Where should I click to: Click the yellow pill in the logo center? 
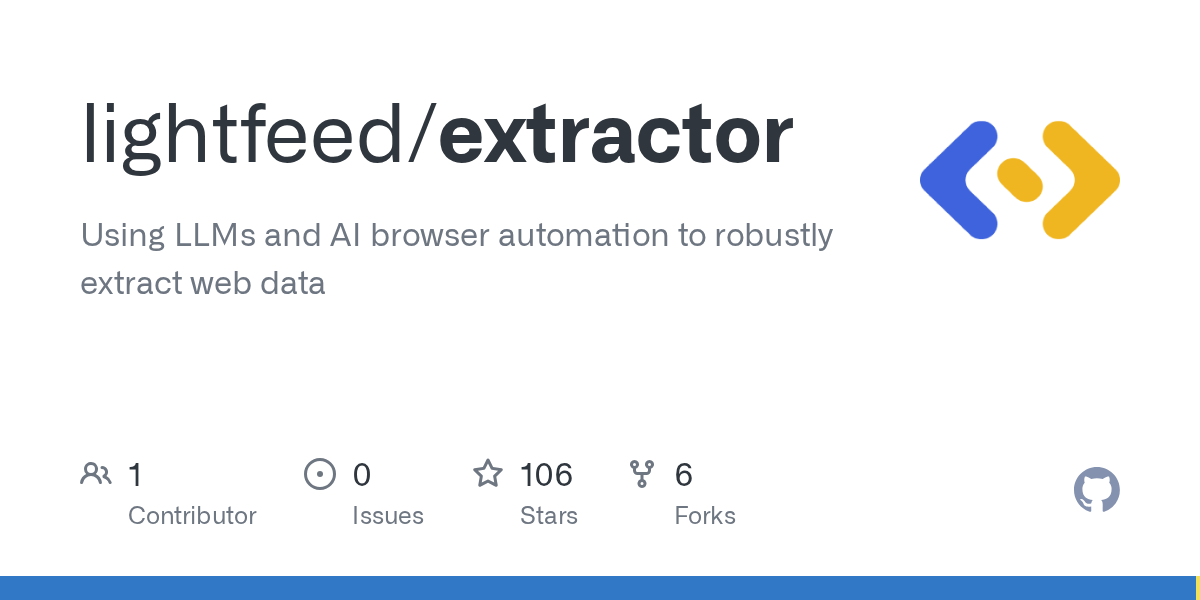[1020, 181]
